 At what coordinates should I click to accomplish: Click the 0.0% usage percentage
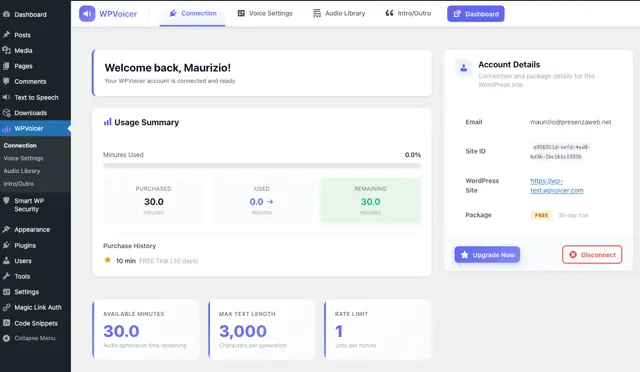click(413, 155)
